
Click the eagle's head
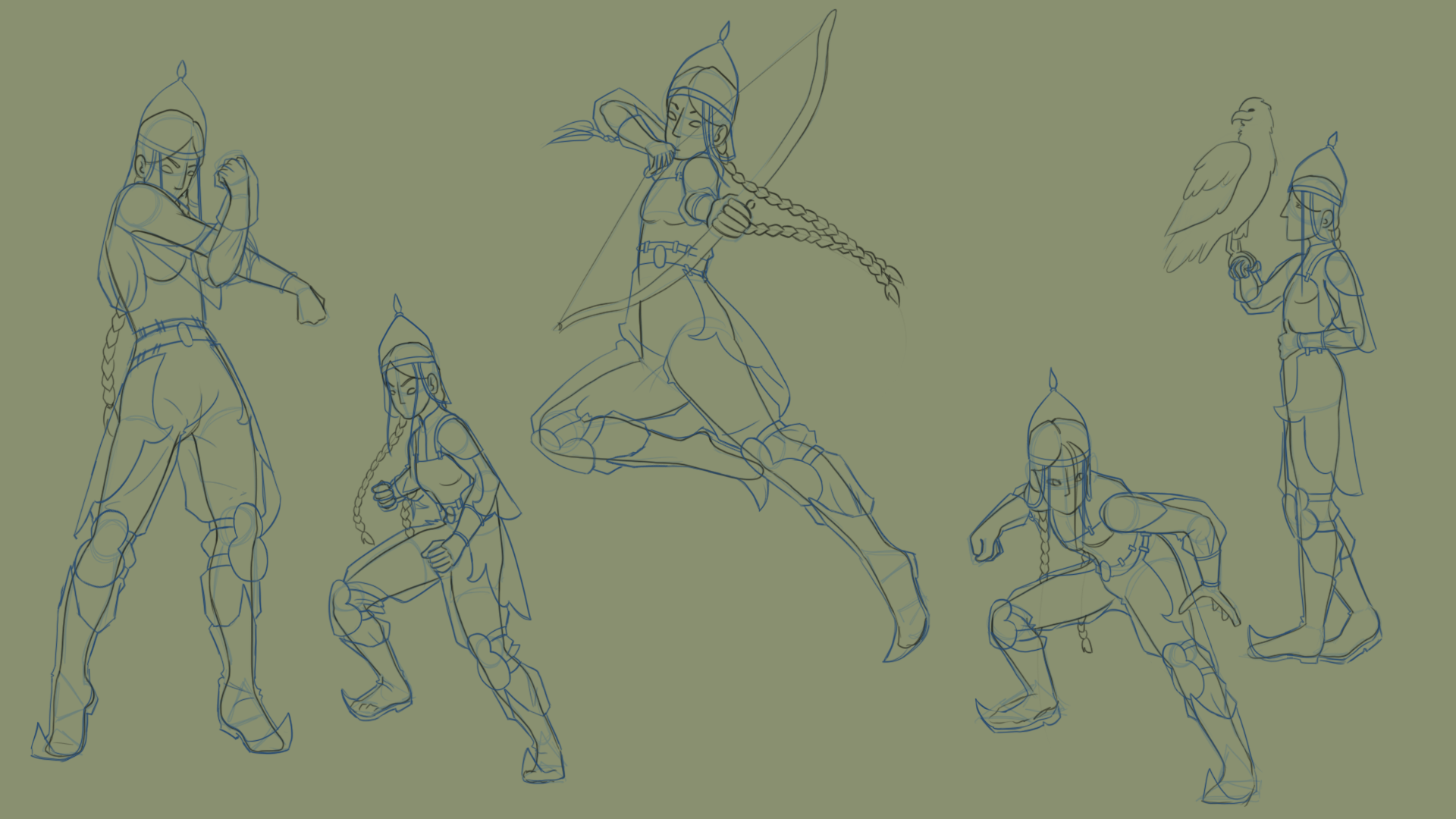click(x=1251, y=114)
